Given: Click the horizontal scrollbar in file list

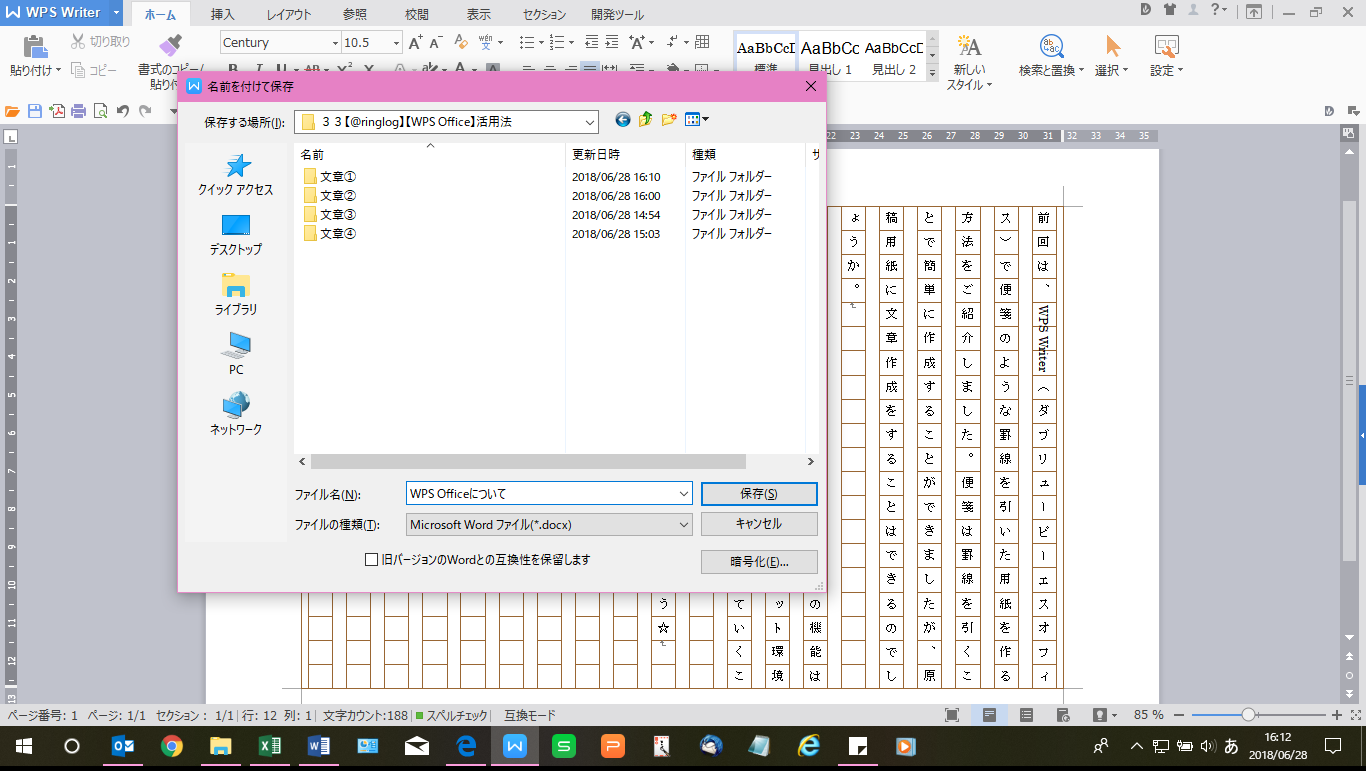Looking at the screenshot, I should [528, 461].
